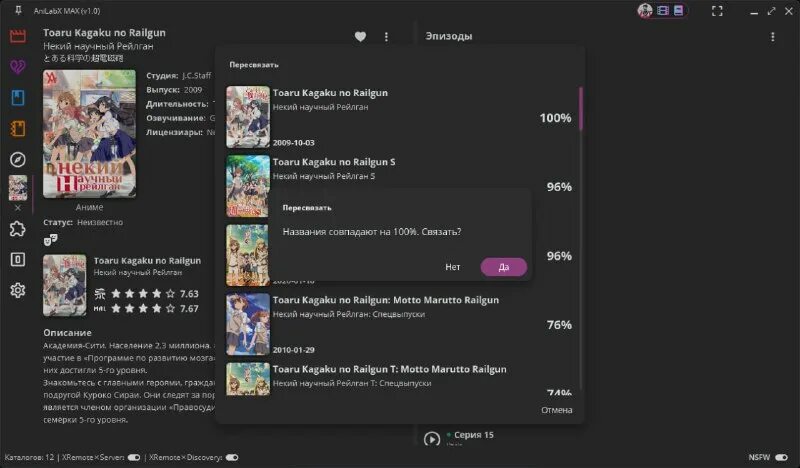
Task: Click the Shikimori star rating 7.63
Action: point(147,293)
